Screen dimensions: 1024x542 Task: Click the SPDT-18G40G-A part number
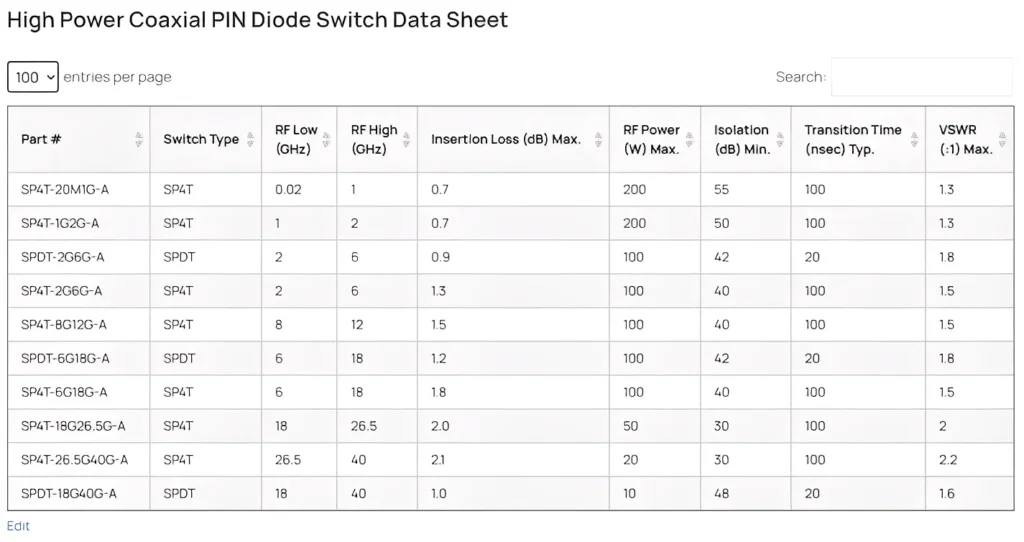pyautogui.click(x=69, y=493)
